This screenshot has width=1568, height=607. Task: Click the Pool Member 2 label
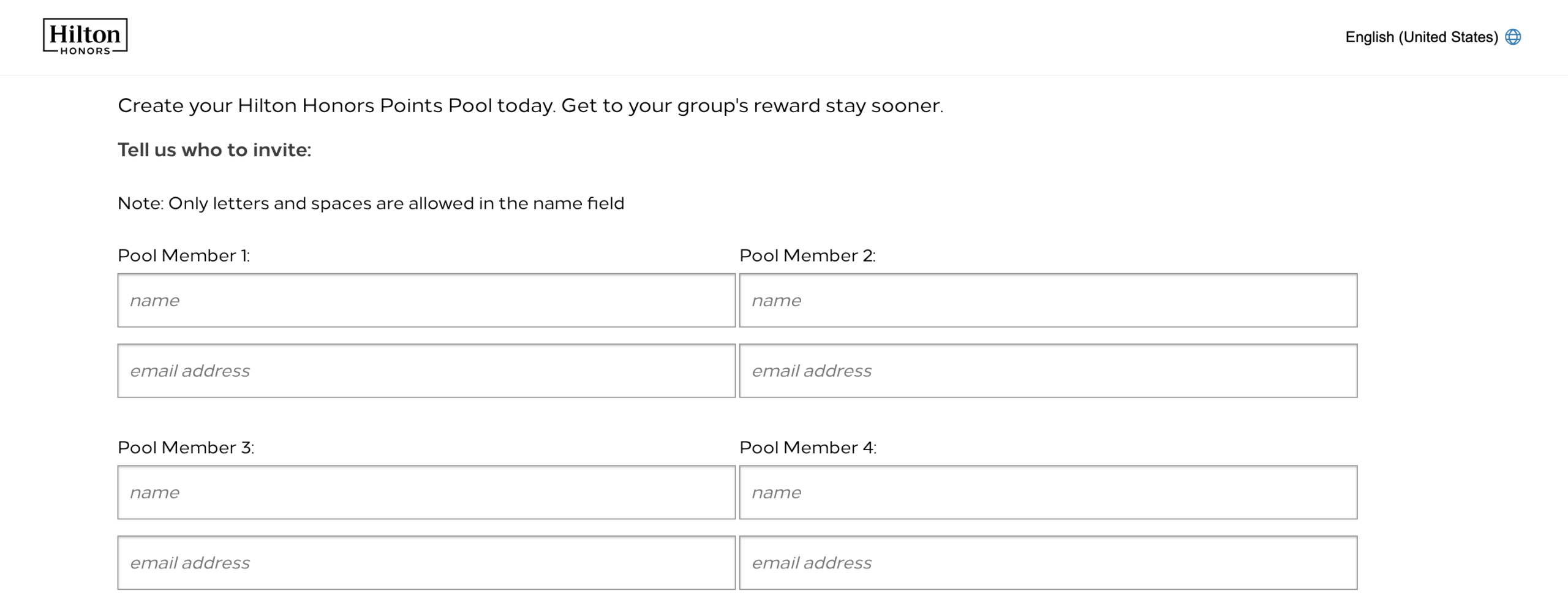click(808, 255)
